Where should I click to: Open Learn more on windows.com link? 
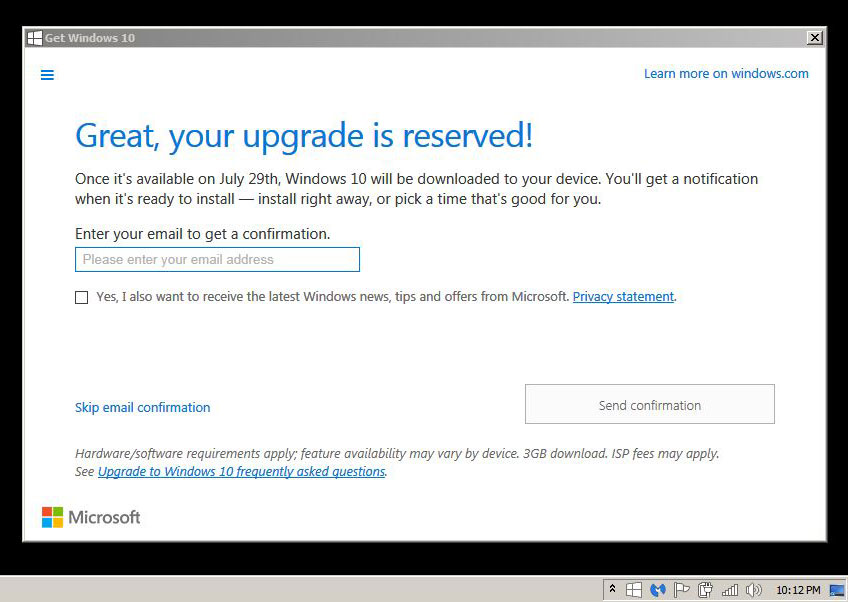[726, 74]
